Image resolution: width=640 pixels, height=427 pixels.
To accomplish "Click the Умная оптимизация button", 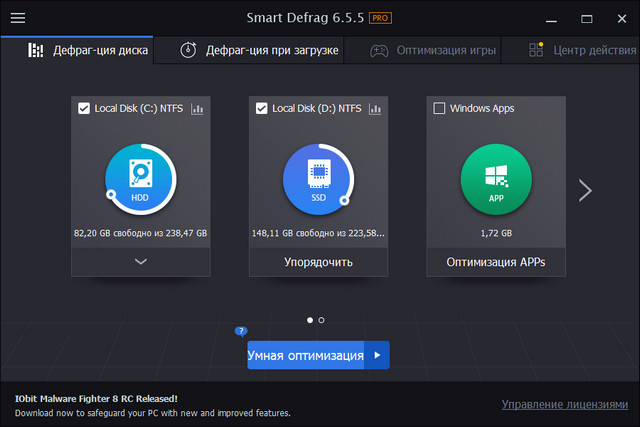I will pyautogui.click(x=306, y=355).
